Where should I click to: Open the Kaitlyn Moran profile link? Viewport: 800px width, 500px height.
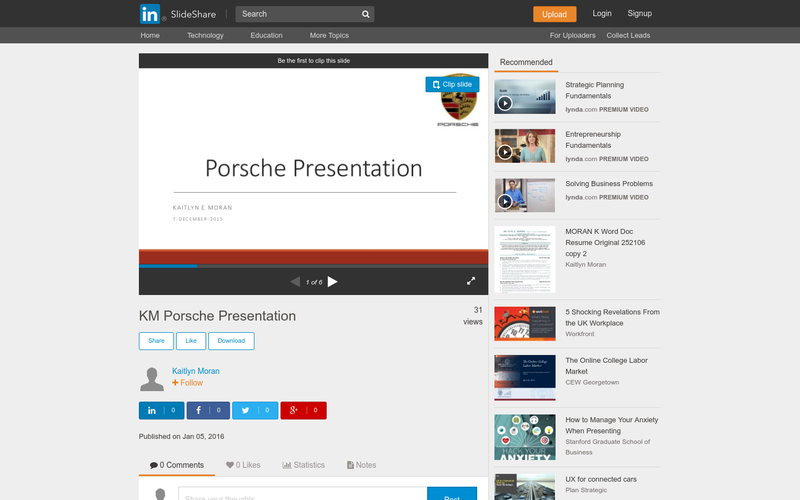pyautogui.click(x=195, y=371)
